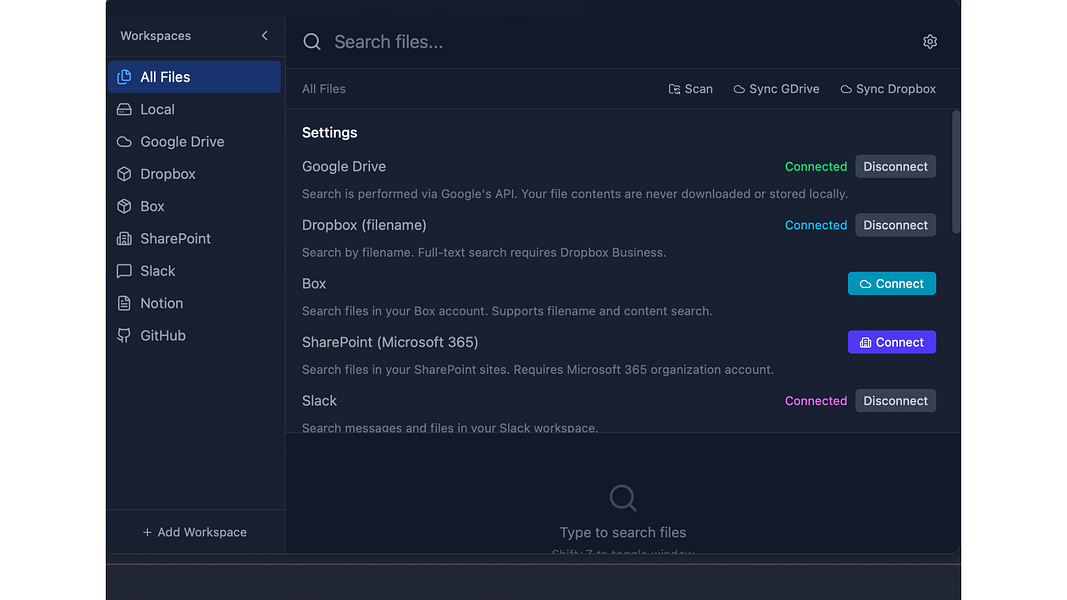Viewport: 1067px width, 600px height.
Task: Add a new workspace
Action: (x=194, y=531)
